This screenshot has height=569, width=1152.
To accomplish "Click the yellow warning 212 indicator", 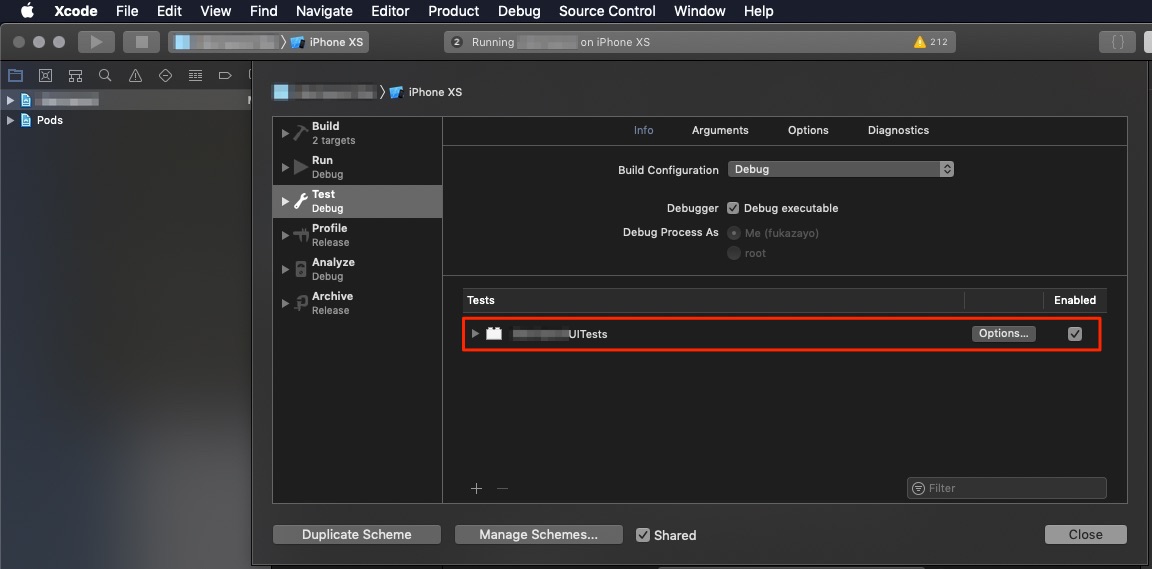I will (931, 42).
